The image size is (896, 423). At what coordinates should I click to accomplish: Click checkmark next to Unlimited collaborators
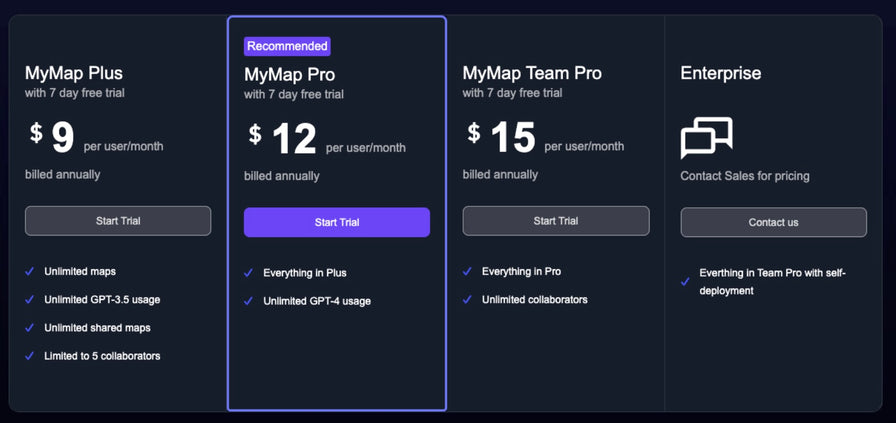(x=467, y=300)
